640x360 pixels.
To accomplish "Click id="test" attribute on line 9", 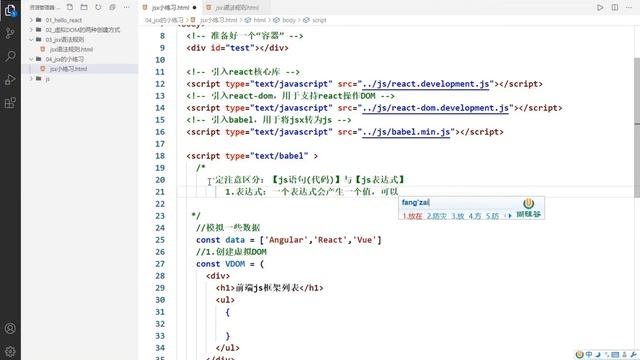I will (x=232, y=48).
